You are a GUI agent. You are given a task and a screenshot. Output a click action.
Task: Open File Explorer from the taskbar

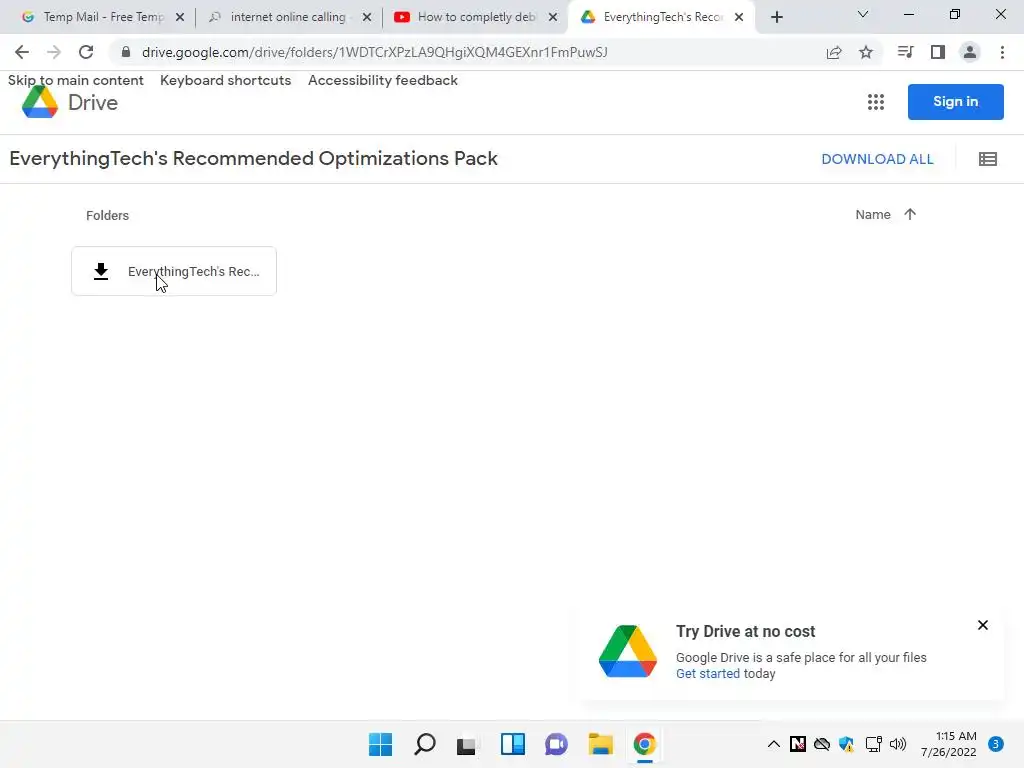click(x=600, y=744)
